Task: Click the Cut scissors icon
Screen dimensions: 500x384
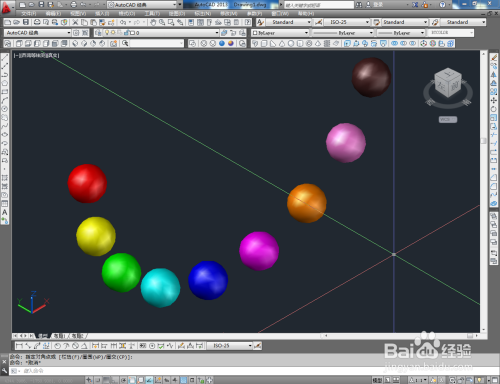Action: (x=75, y=22)
